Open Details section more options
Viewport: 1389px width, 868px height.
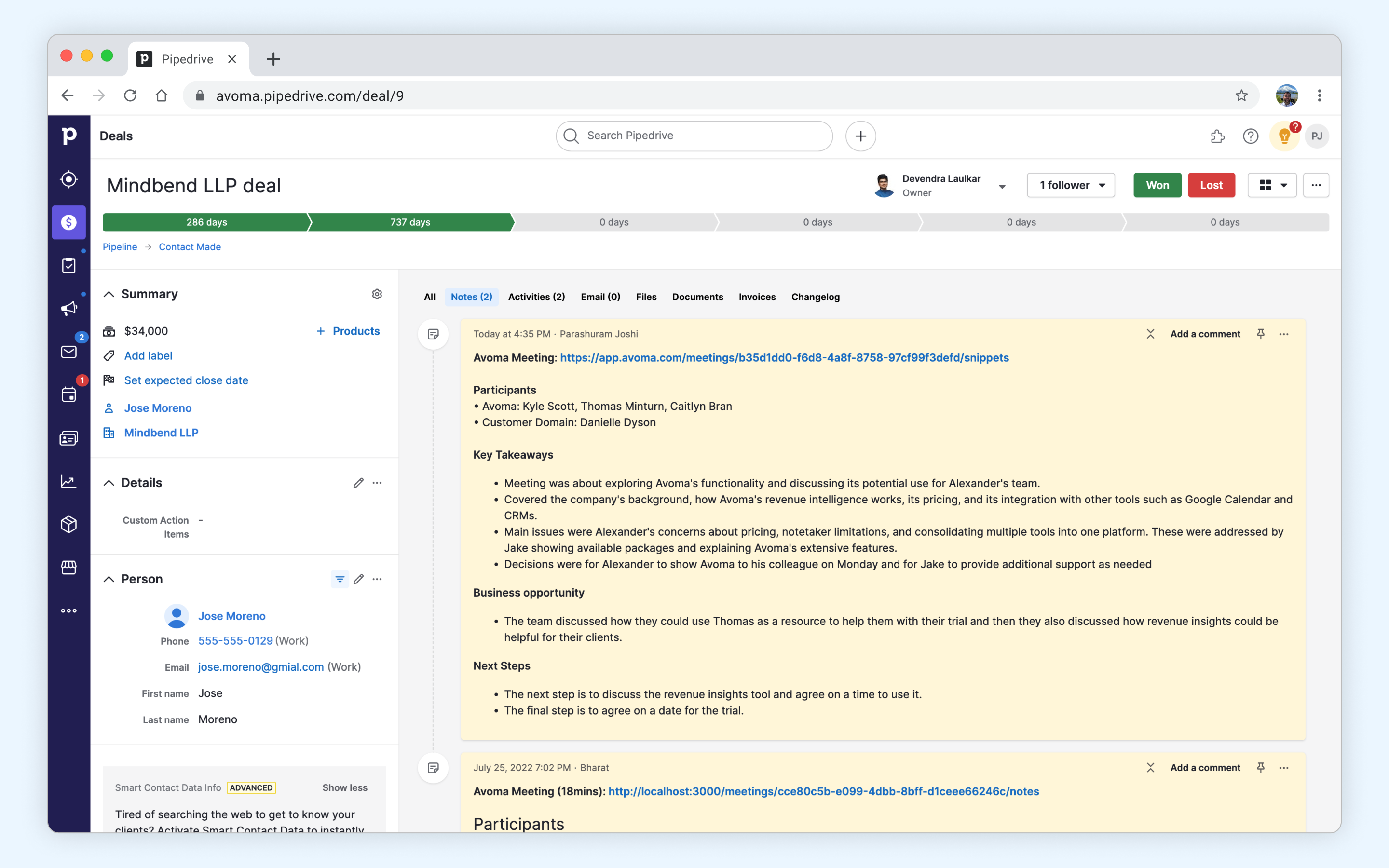pos(377,483)
